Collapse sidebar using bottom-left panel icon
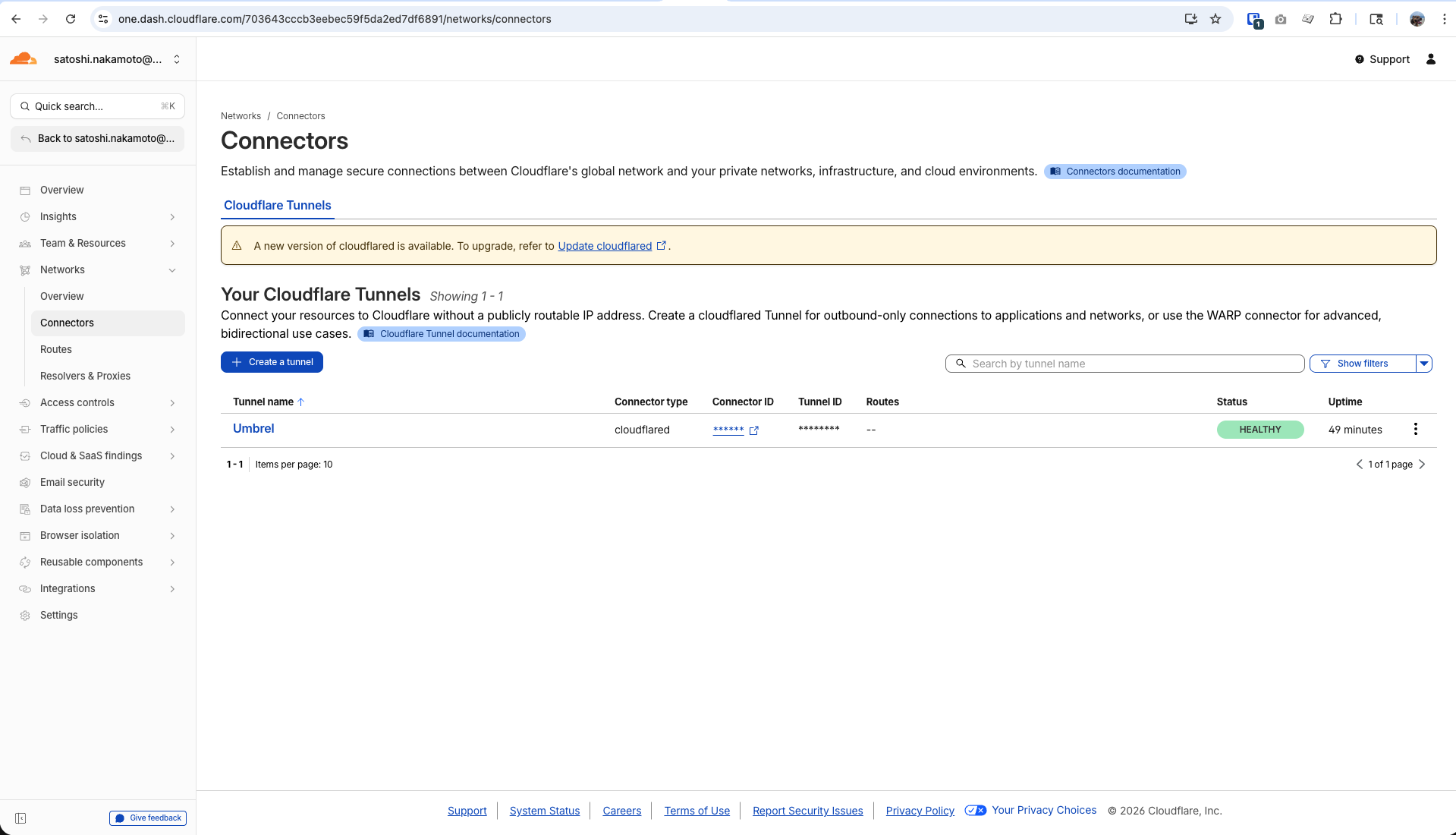 20,818
